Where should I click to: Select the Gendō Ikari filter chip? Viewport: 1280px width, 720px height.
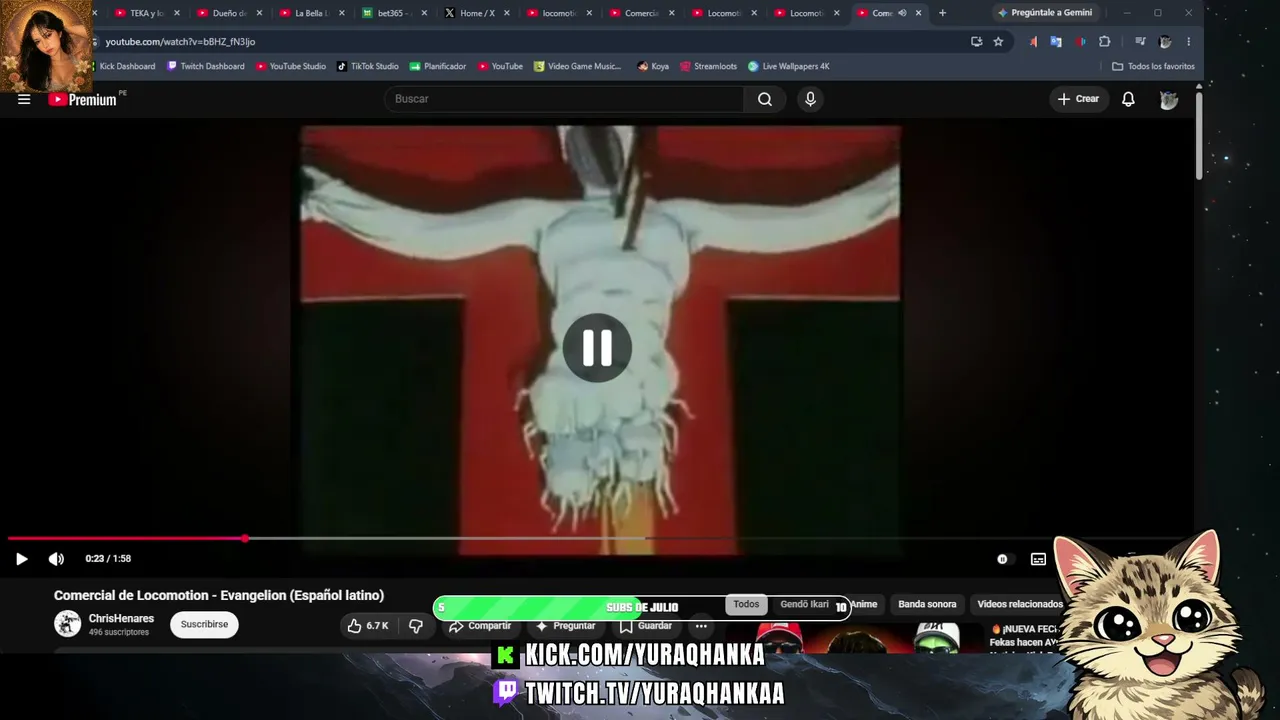(x=804, y=604)
